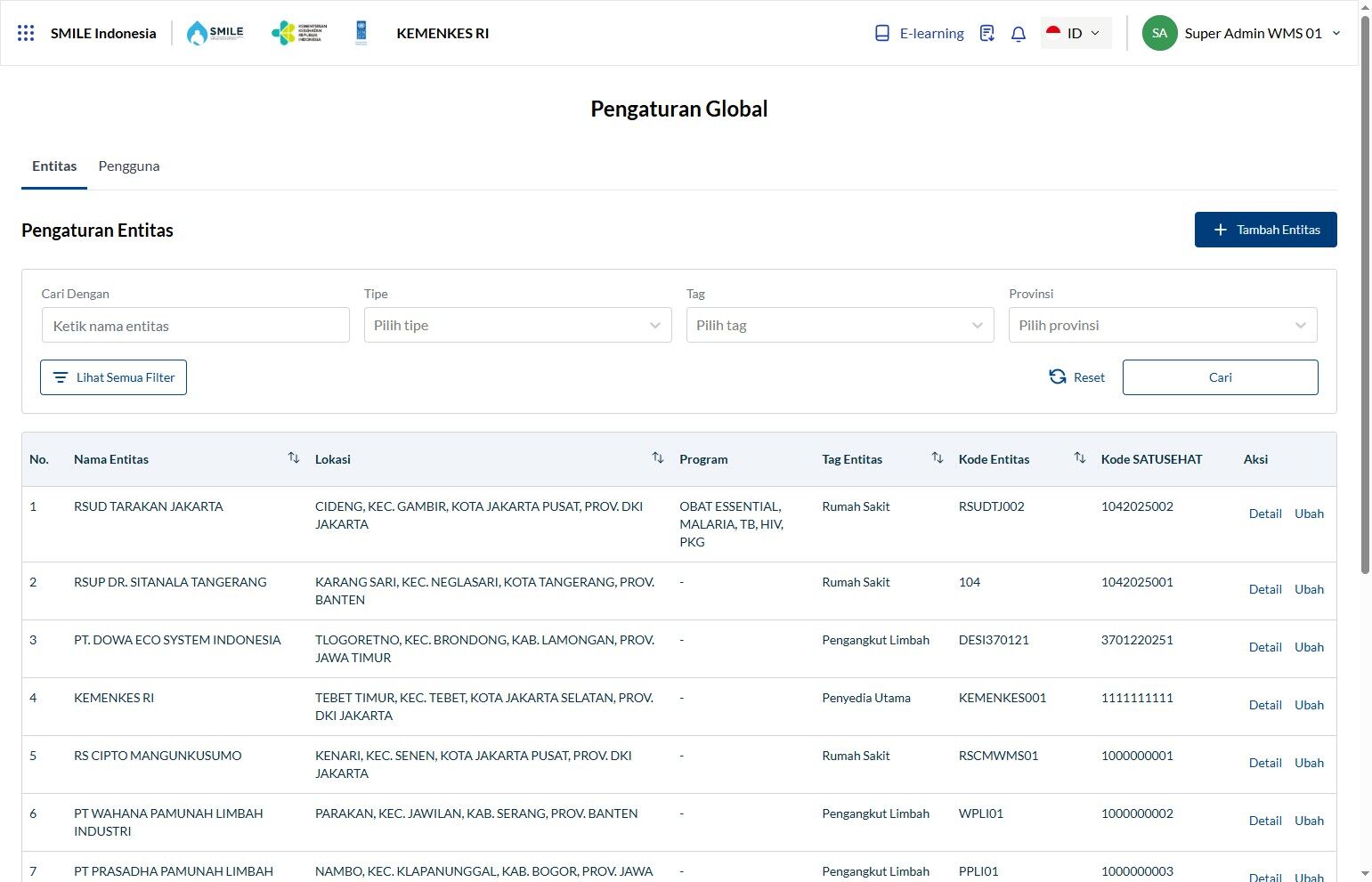Click entity code RSUDTJ002
1372x882 pixels.
click(x=992, y=506)
